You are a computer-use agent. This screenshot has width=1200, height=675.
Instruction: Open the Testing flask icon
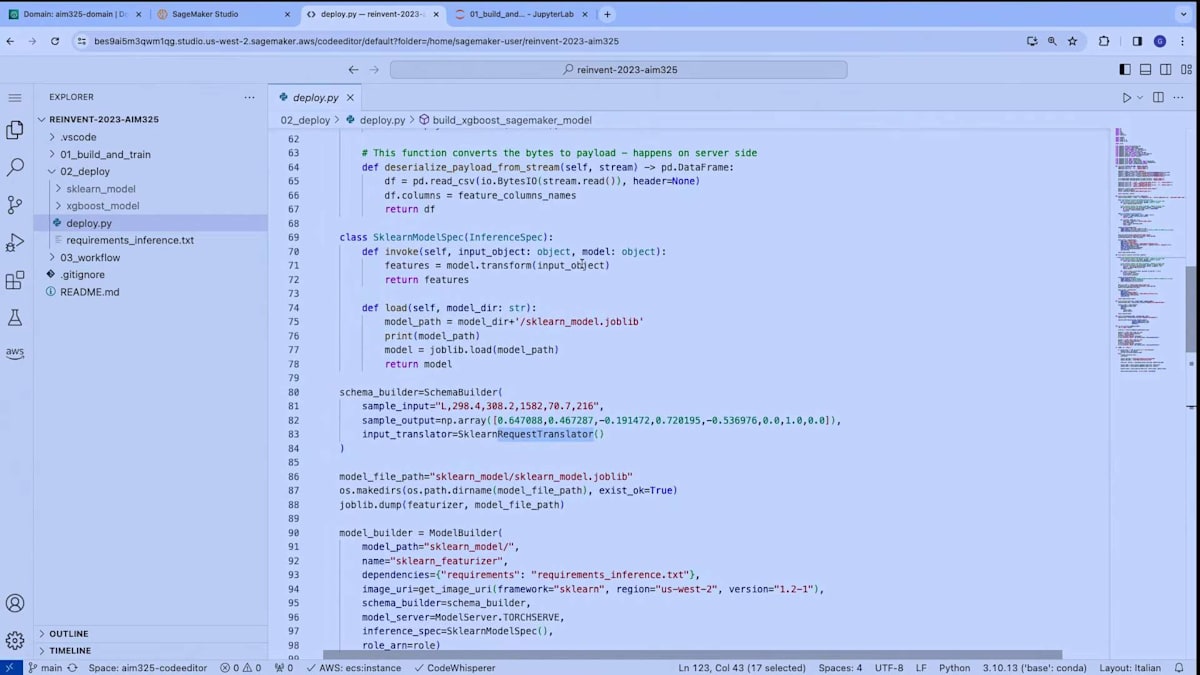tap(15, 318)
